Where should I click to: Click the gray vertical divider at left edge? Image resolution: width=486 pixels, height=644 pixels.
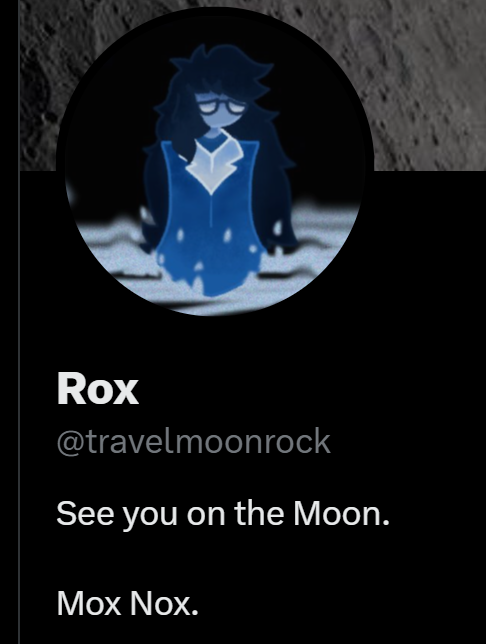pyautogui.click(x=19, y=322)
